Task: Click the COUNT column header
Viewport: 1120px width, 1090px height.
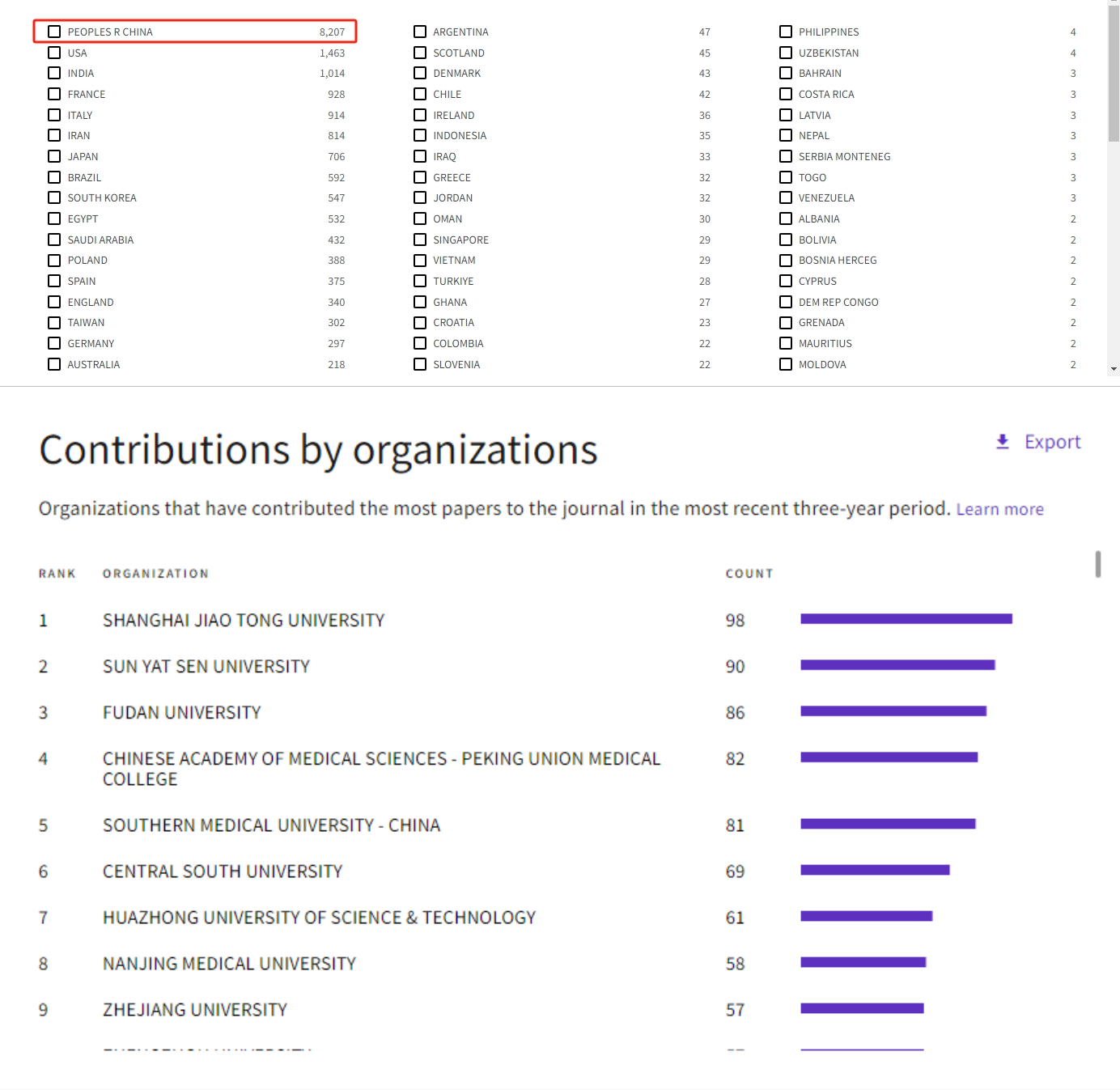Action: tap(749, 574)
